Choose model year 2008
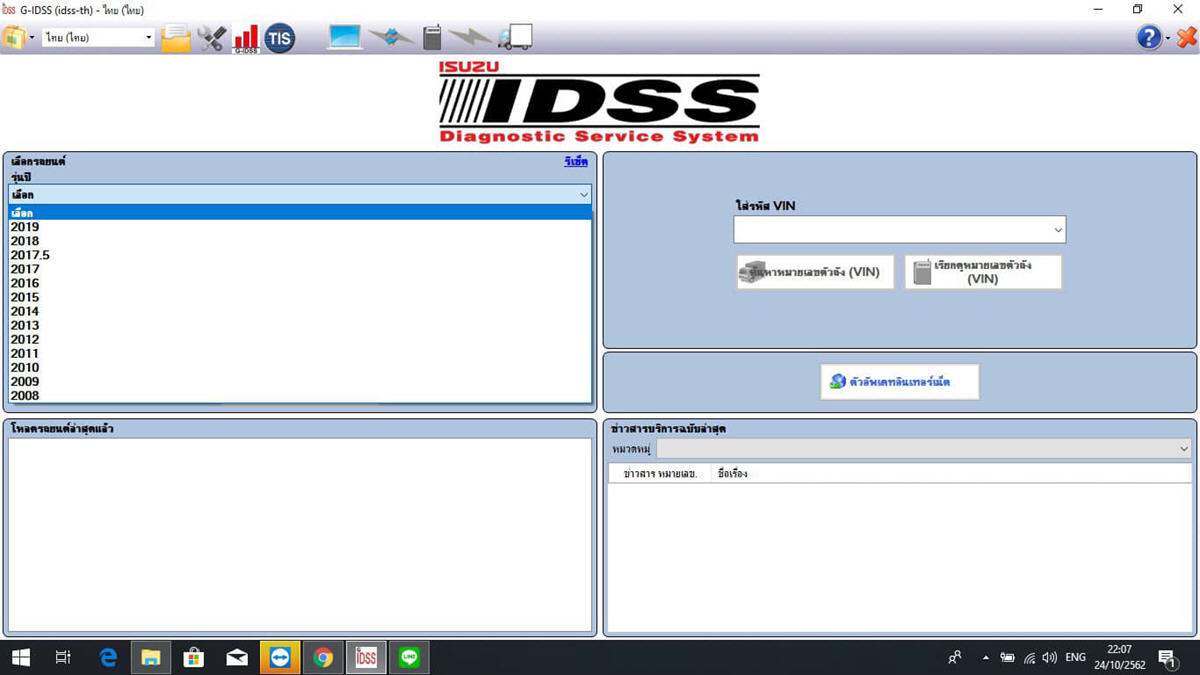This screenshot has width=1200, height=675. [300, 395]
